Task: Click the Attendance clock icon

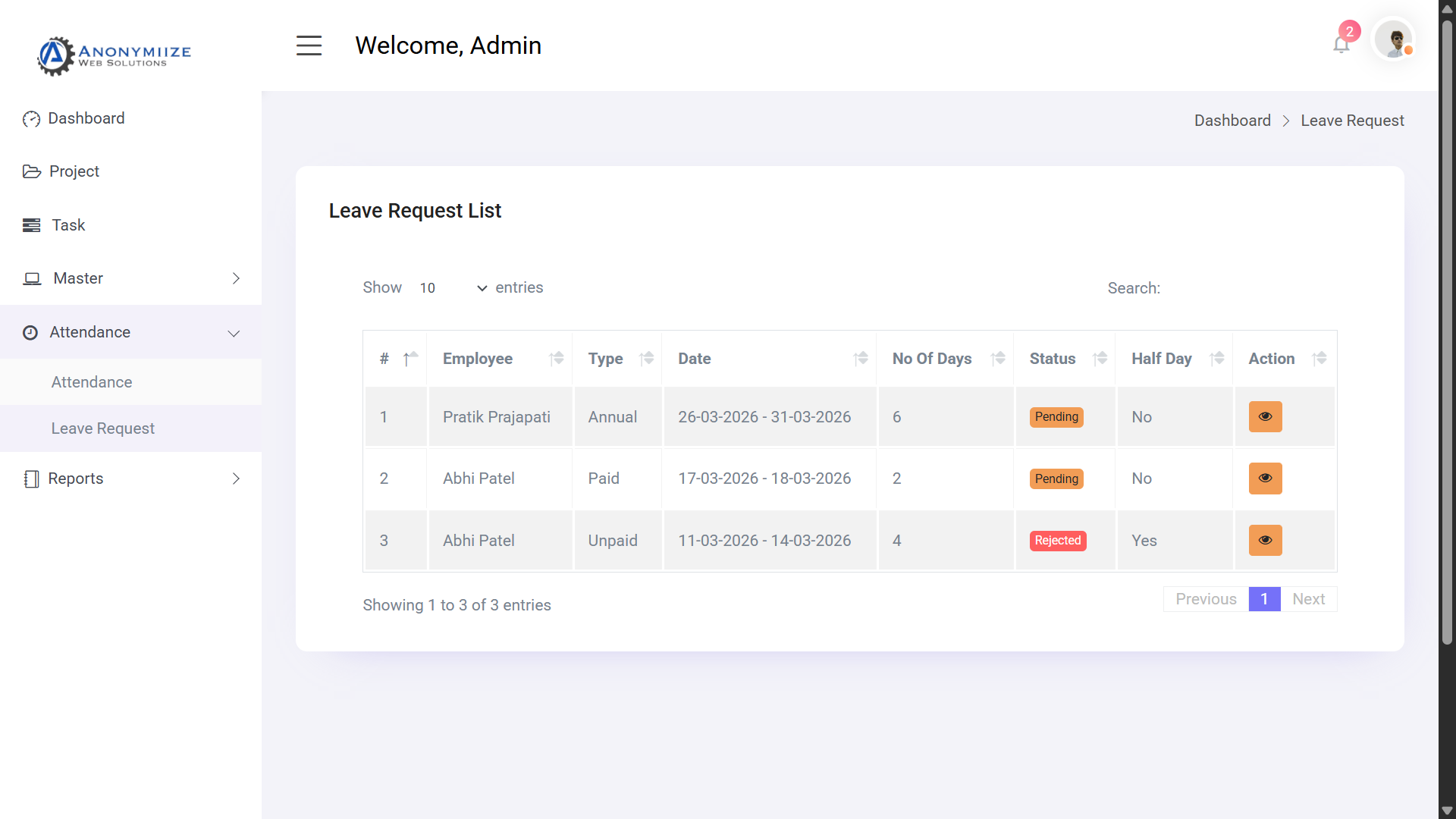Action: pos(30,332)
